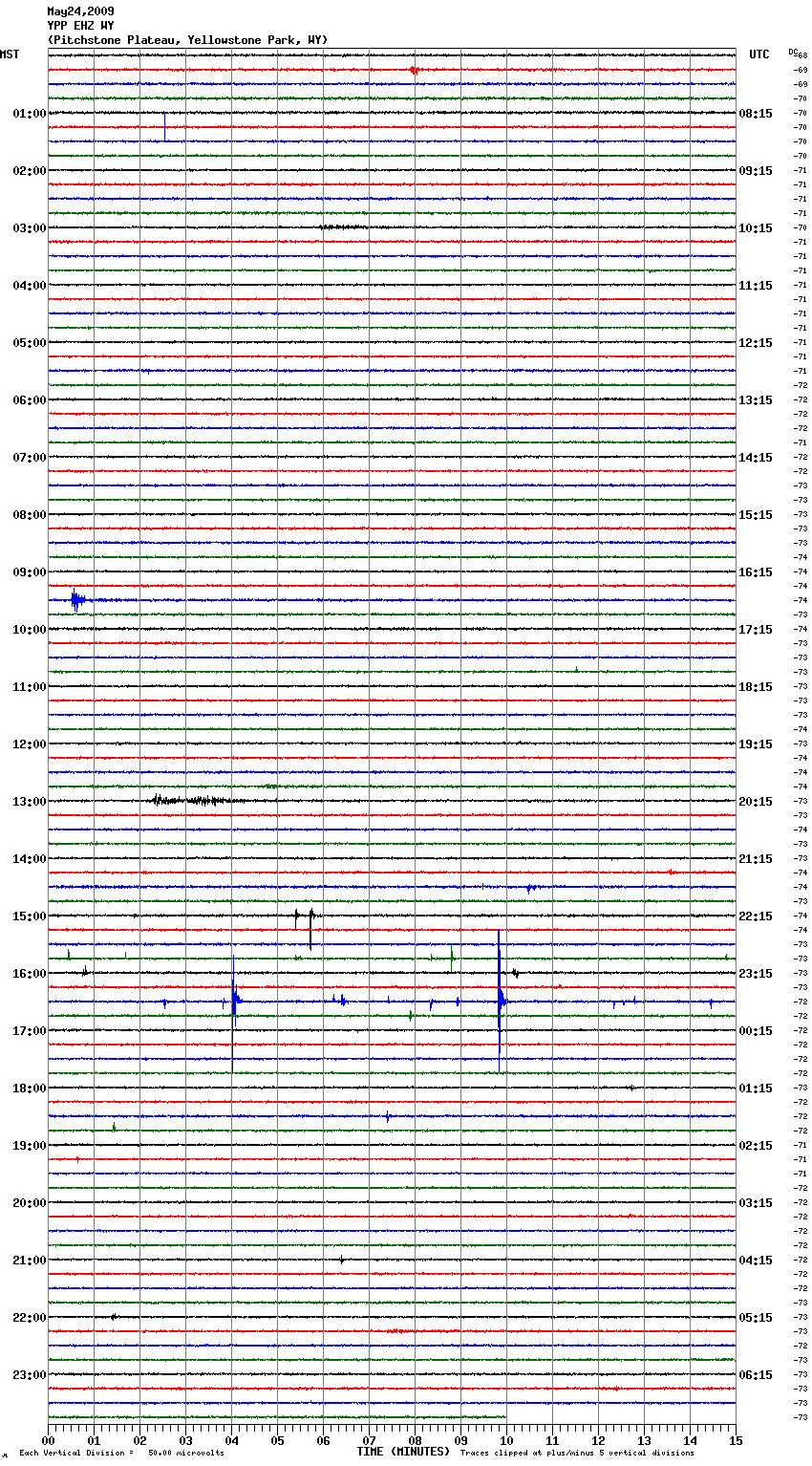This screenshot has width=812, height=1466.
Task: Click the 20:15 UTC time label
Action: 756,802
